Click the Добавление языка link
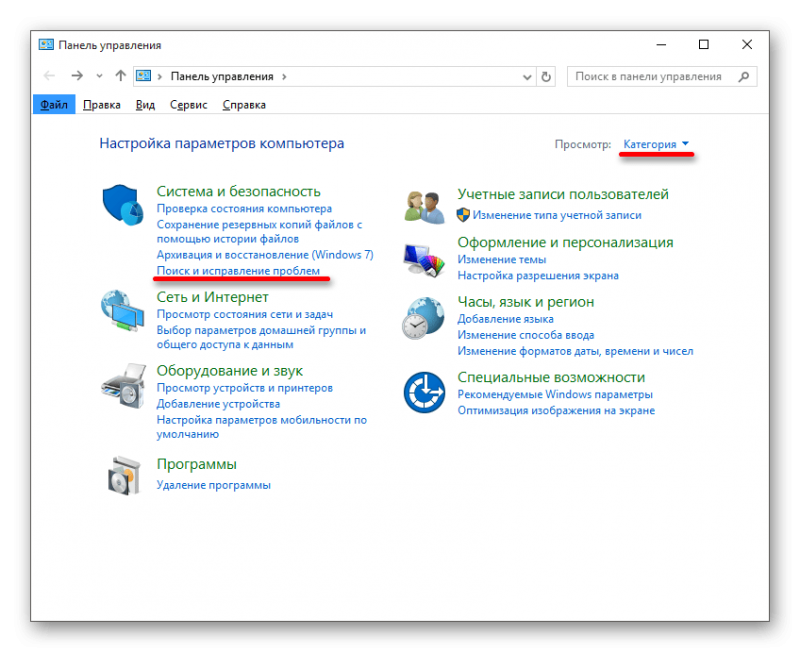800x652 pixels. 505,319
